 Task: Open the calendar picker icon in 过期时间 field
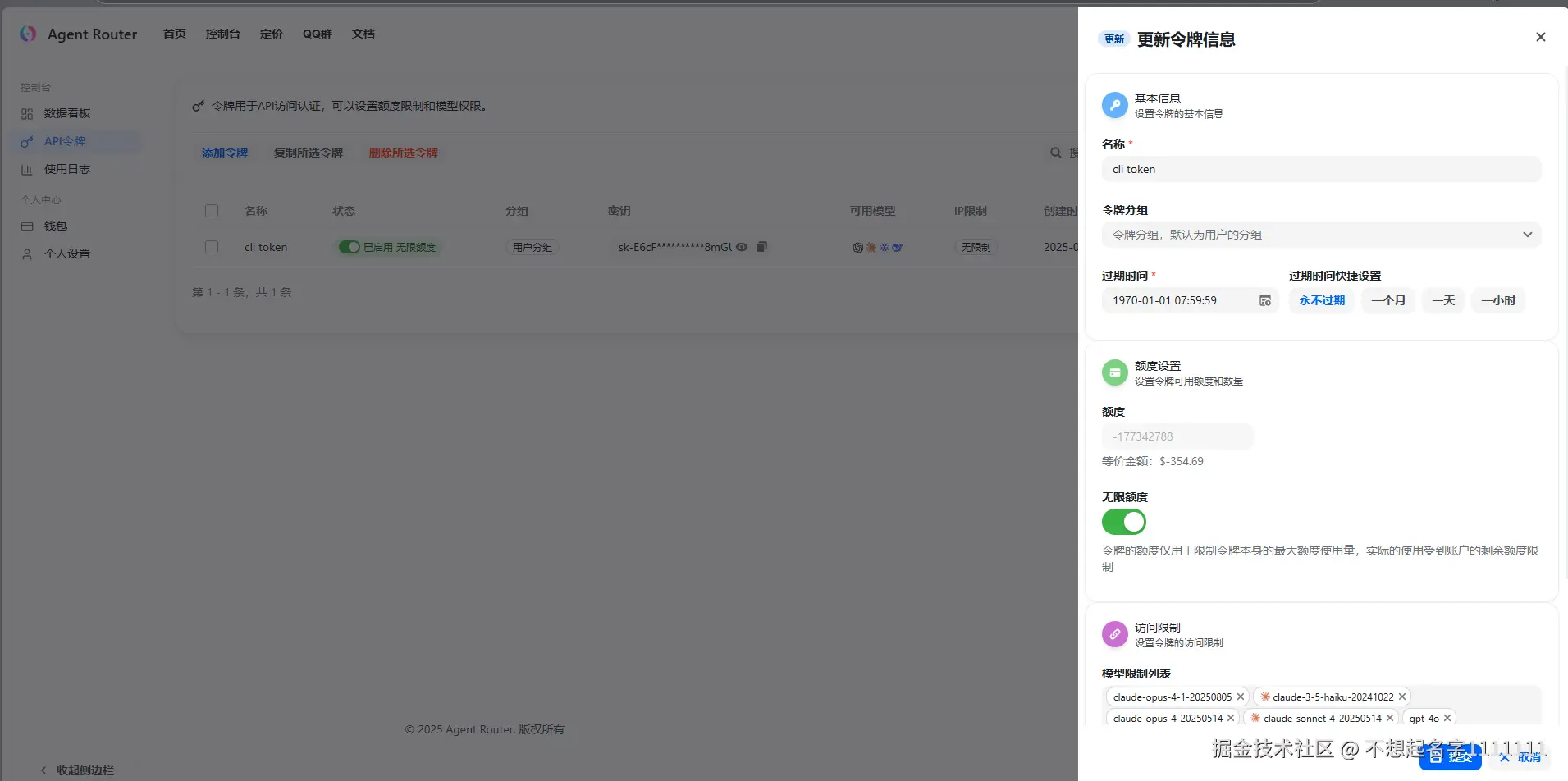(1265, 301)
